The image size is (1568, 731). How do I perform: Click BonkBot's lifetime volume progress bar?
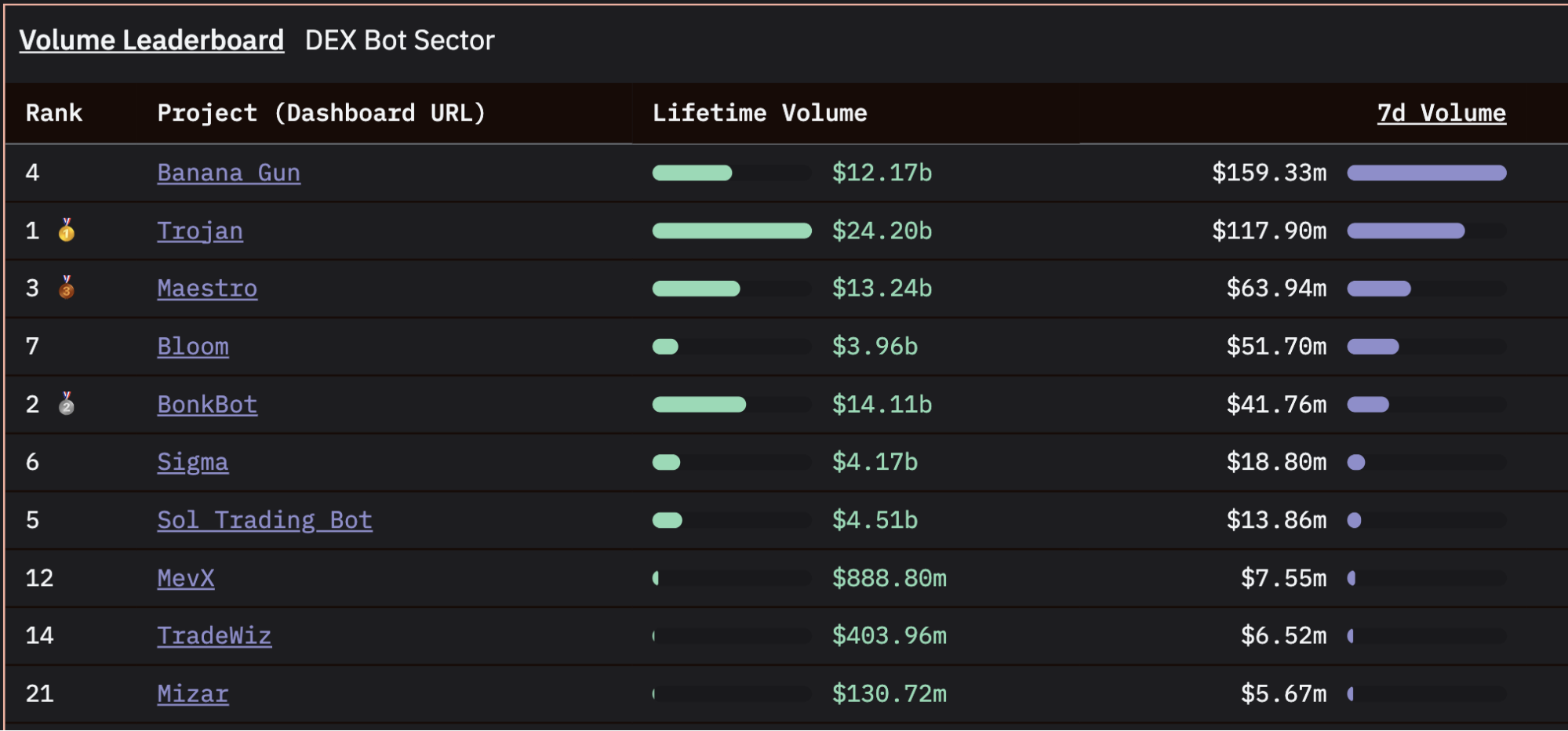pyautogui.click(x=732, y=404)
